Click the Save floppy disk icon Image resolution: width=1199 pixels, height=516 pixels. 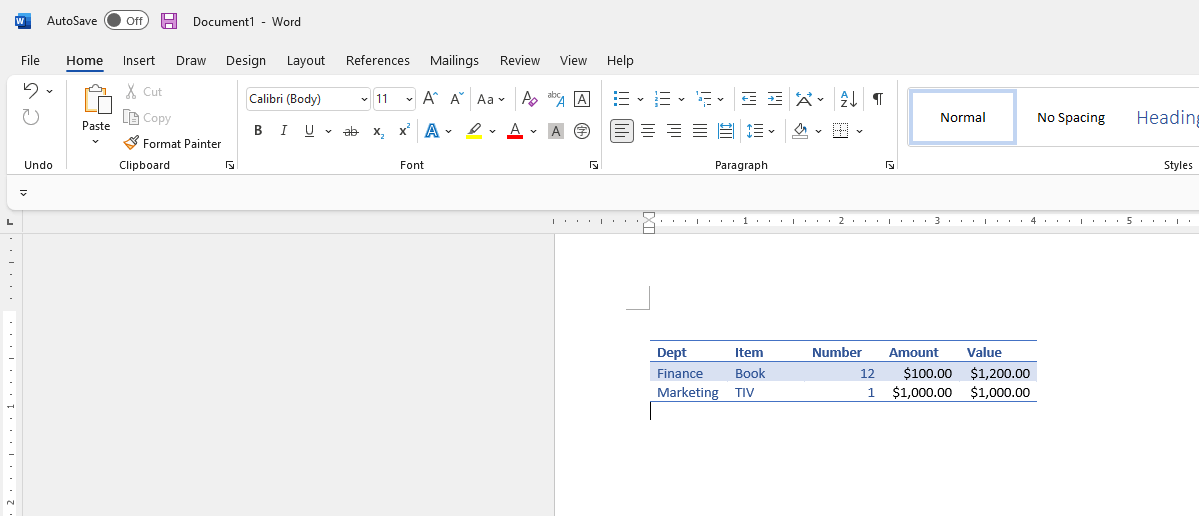[x=169, y=21]
